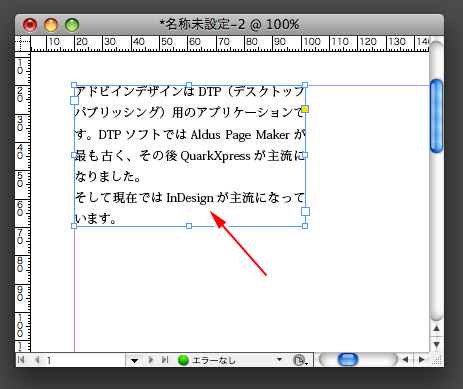Click the right-middle frame handle
The width and height of the screenshot is (463, 389).
[x=305, y=155]
